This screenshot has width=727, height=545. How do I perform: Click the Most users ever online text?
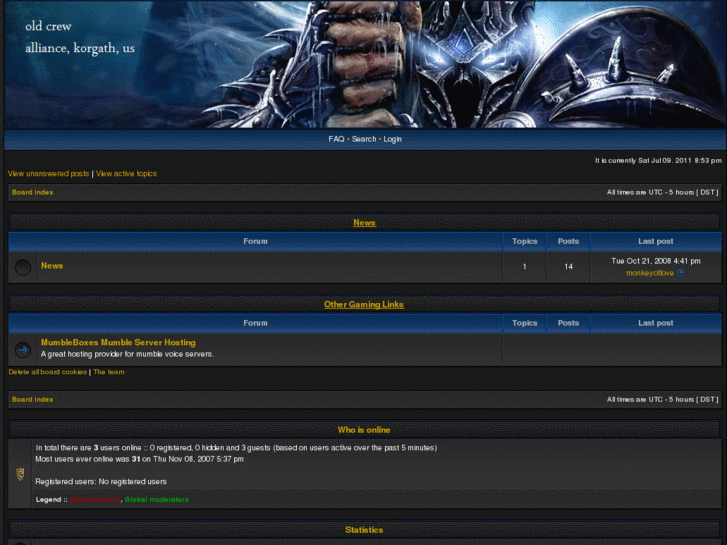click(140, 459)
